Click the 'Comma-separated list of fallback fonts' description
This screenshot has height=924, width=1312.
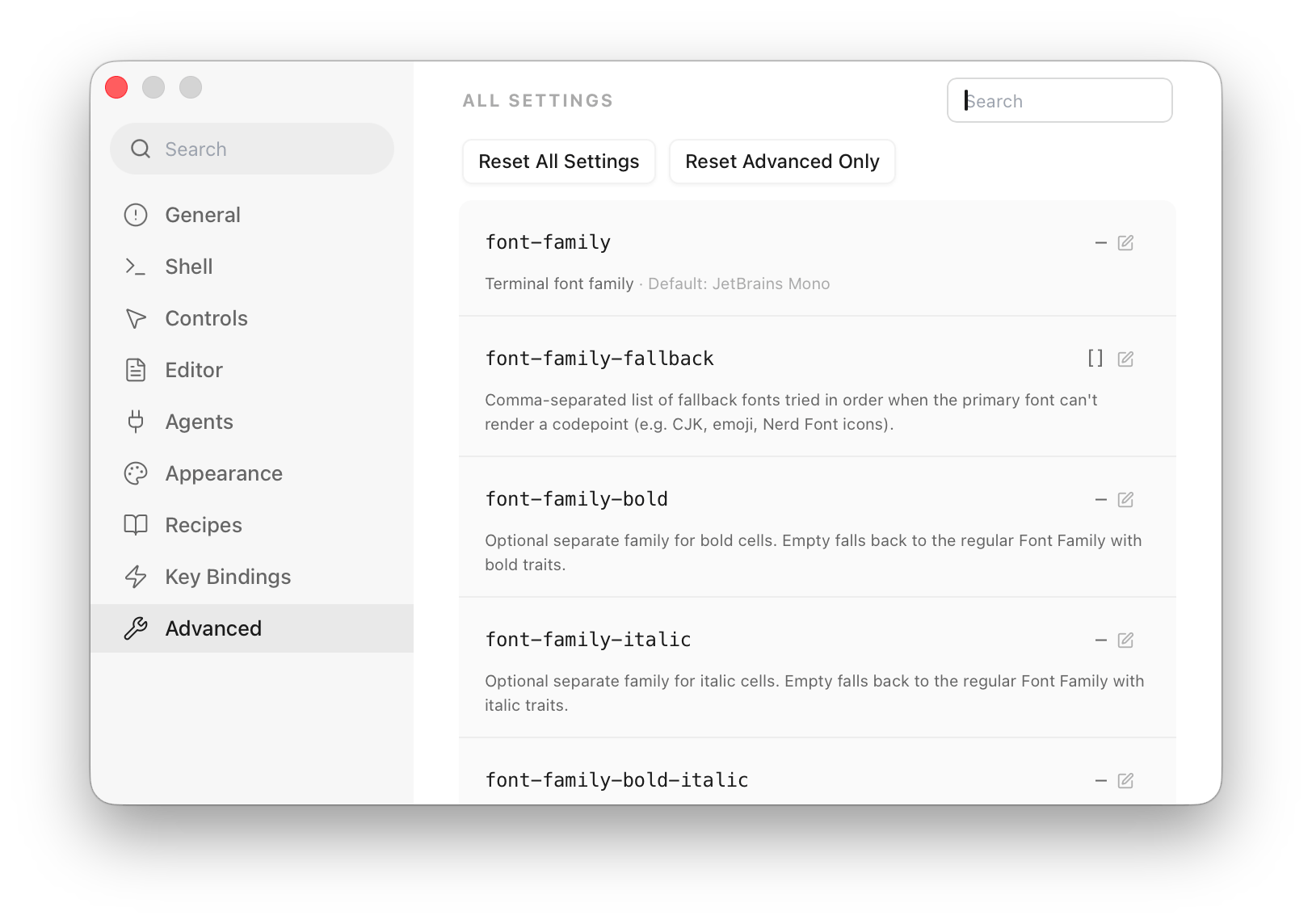pyautogui.click(x=792, y=412)
